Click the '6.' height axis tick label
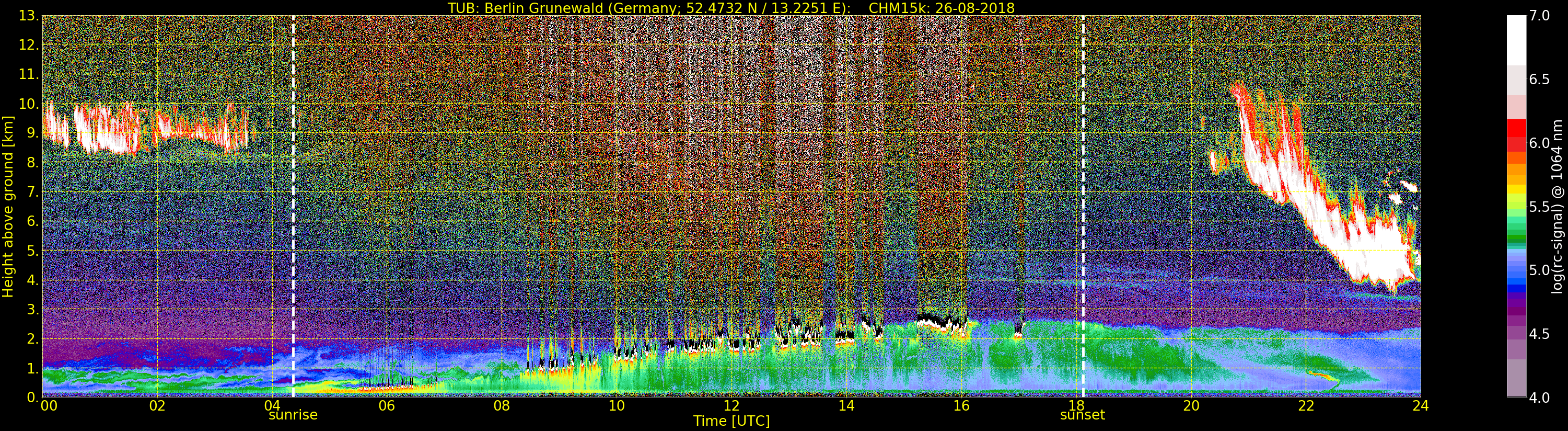Image resolution: width=1568 pixels, height=431 pixels. (33, 221)
